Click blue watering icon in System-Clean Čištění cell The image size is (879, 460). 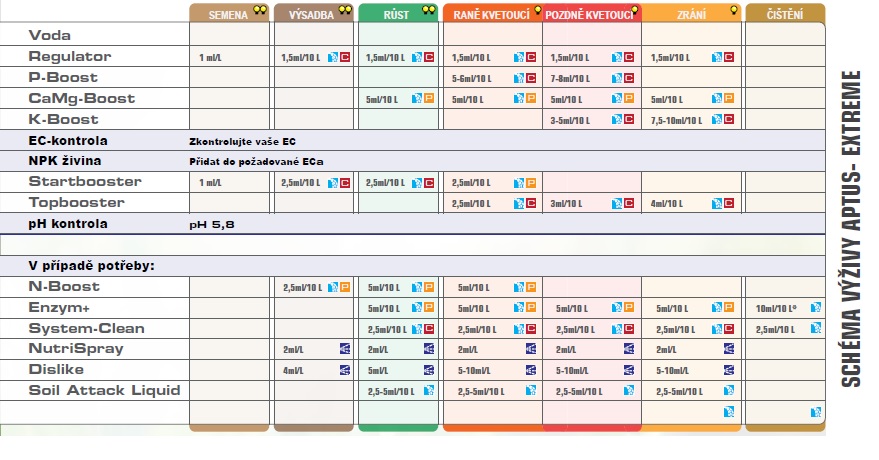(x=816, y=328)
